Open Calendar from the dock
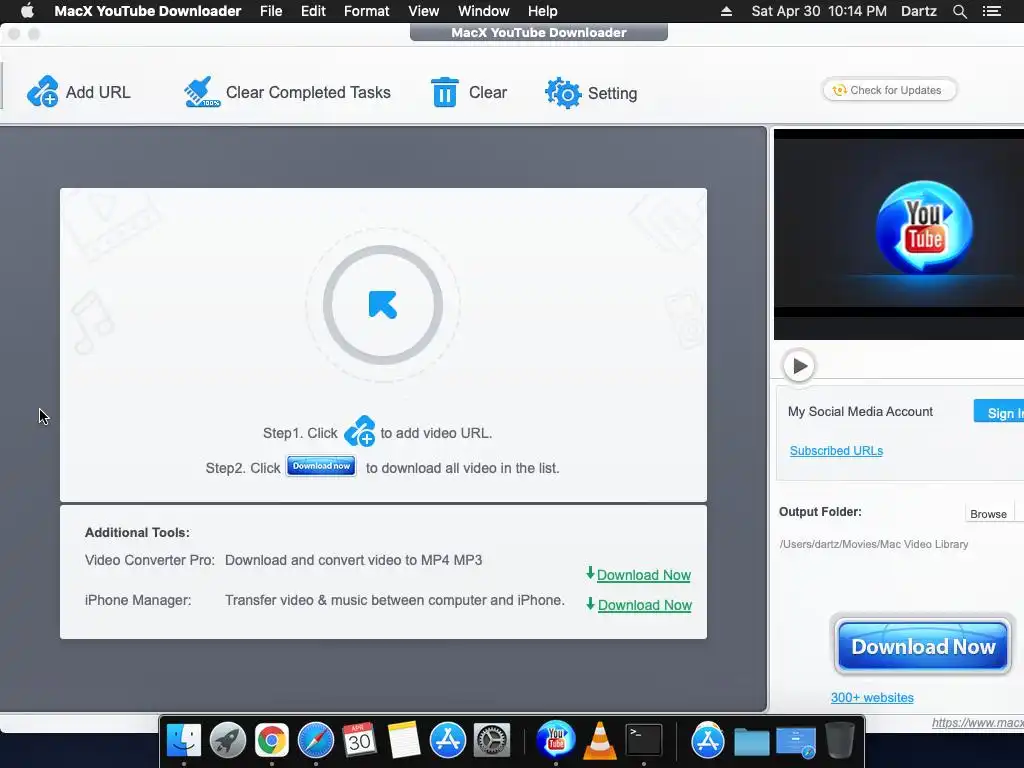Image resolution: width=1024 pixels, height=768 pixels. click(x=359, y=740)
